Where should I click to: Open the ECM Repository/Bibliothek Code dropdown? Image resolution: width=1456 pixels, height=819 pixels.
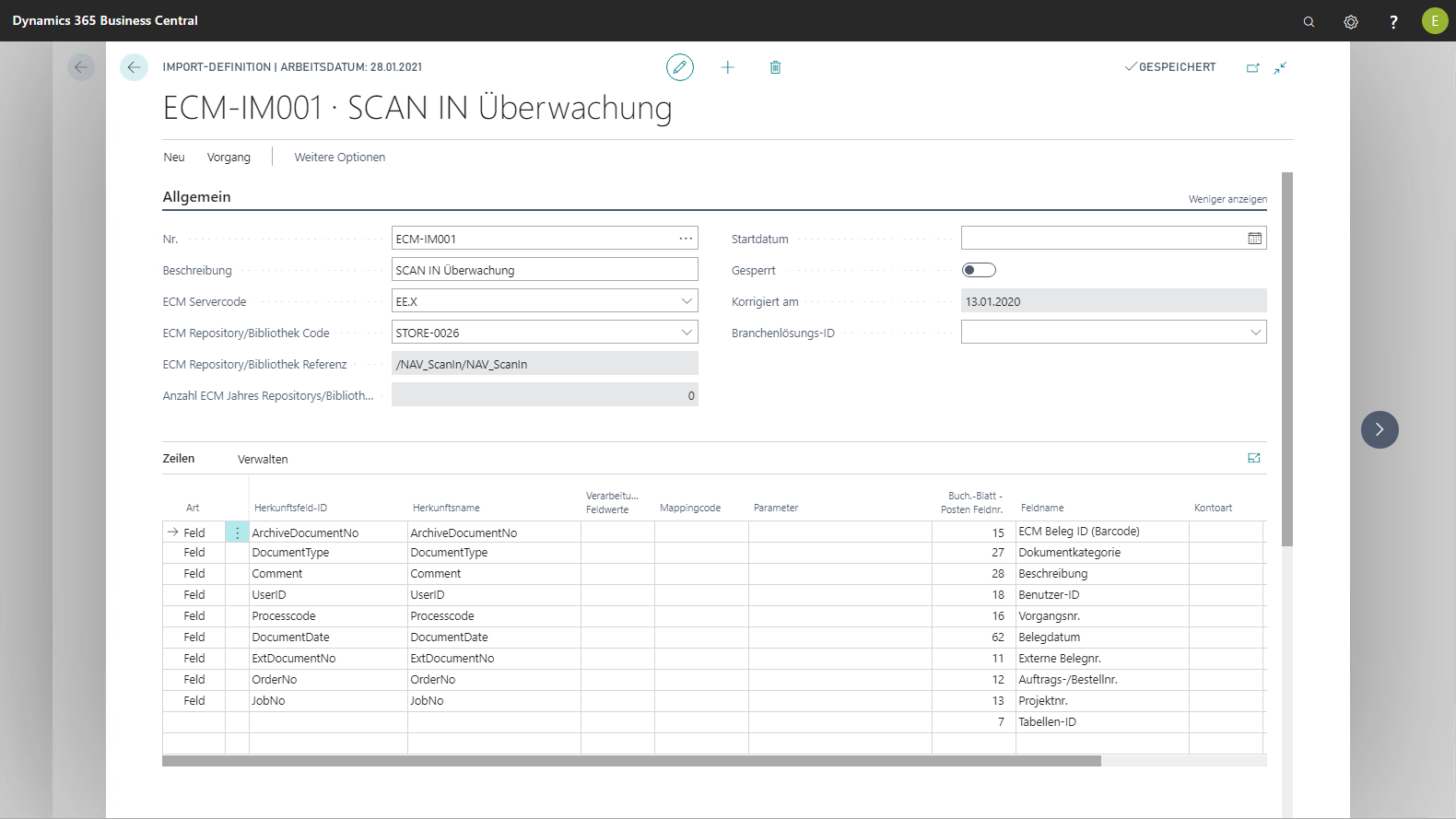click(687, 333)
